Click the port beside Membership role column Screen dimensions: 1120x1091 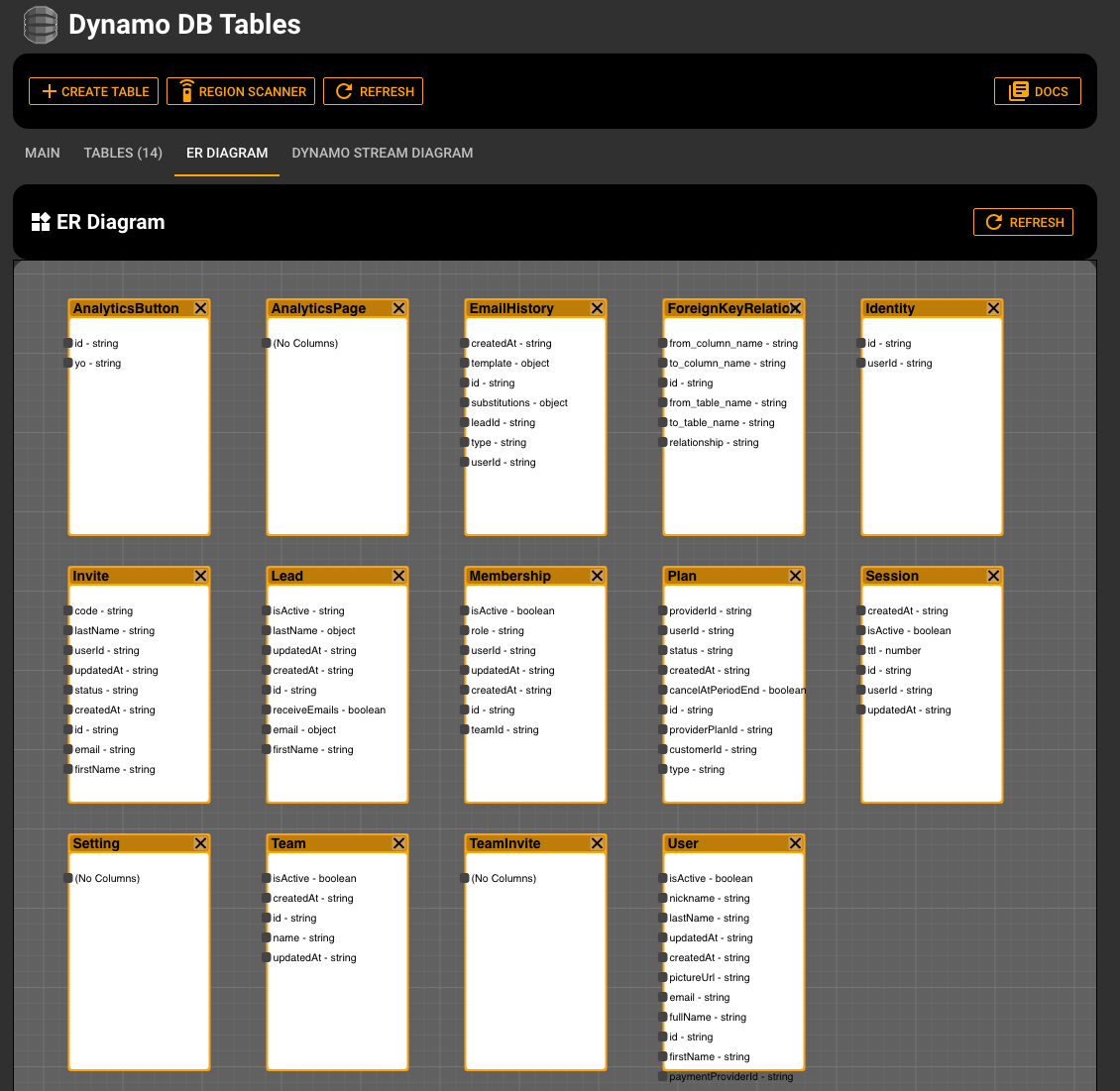point(464,631)
